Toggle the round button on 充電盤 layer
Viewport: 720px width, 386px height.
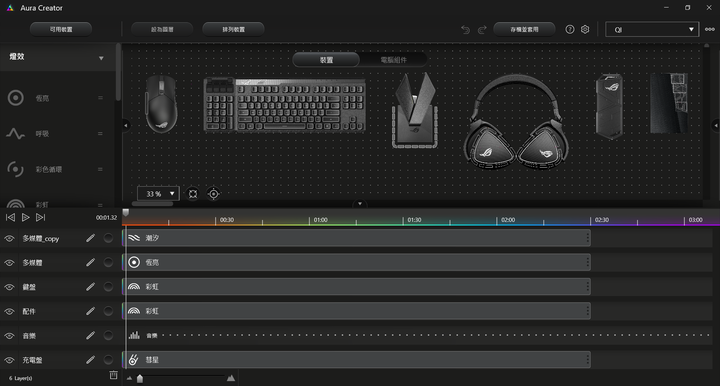[108, 359]
